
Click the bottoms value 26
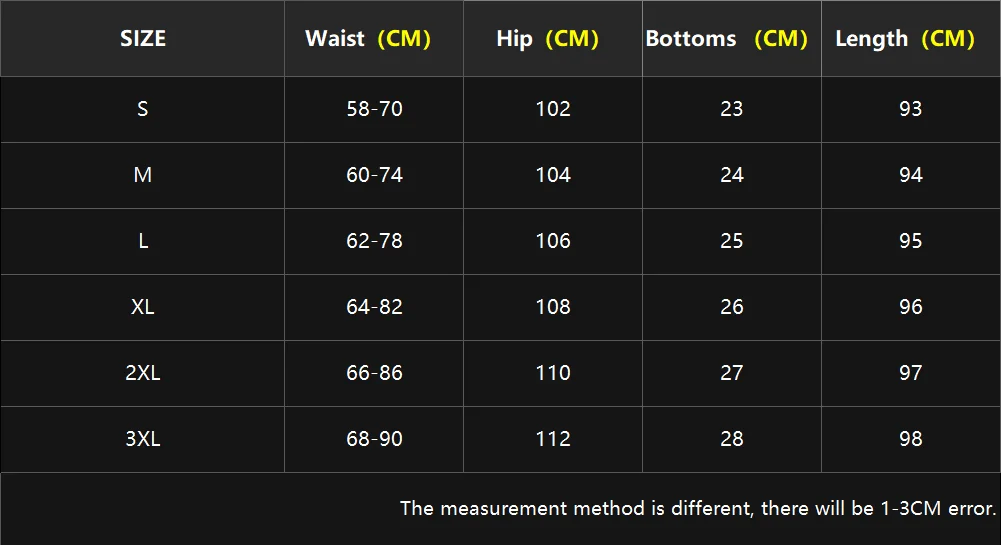click(x=732, y=307)
